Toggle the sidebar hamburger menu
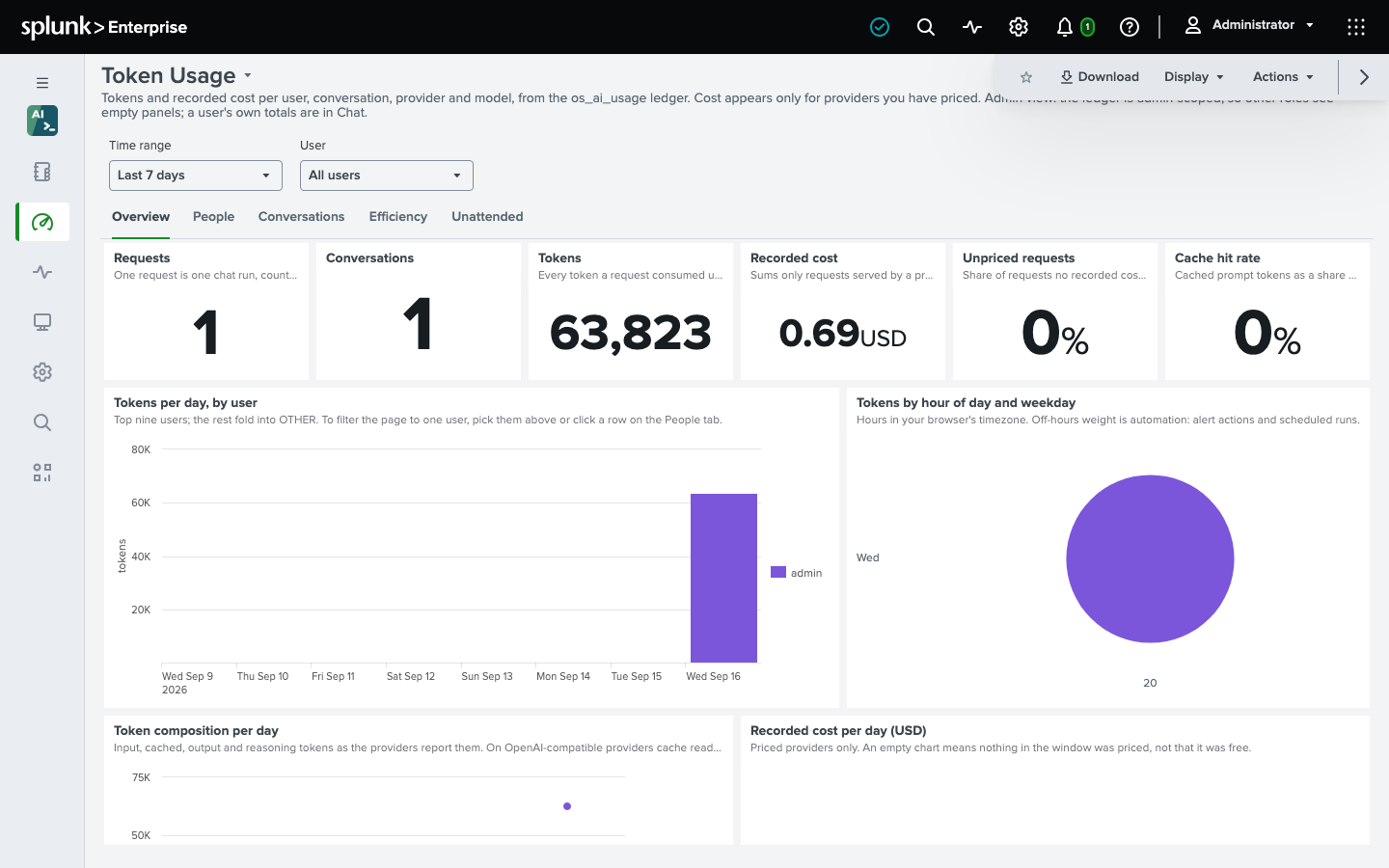The height and width of the screenshot is (868, 1389). click(x=42, y=83)
